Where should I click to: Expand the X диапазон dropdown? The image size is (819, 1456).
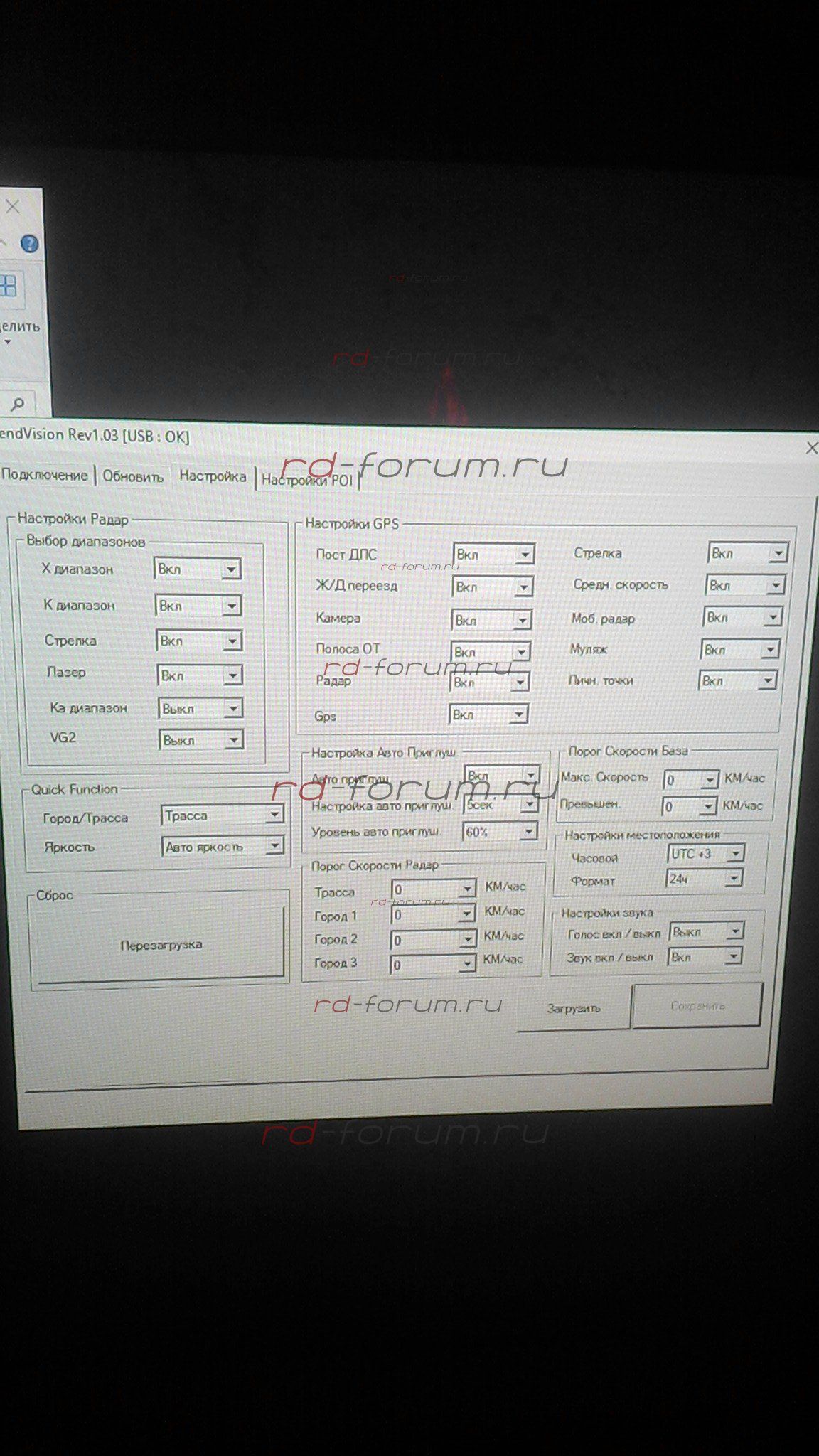(231, 569)
